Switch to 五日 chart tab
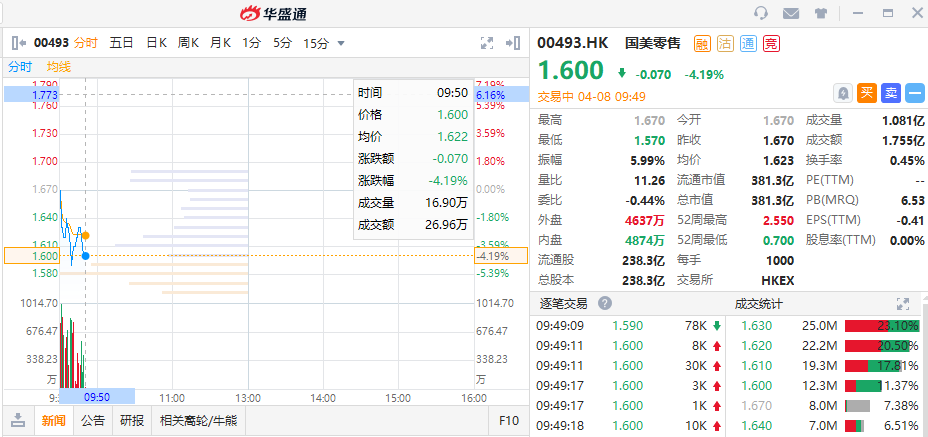Viewport: 928px width, 437px height. [x=121, y=43]
